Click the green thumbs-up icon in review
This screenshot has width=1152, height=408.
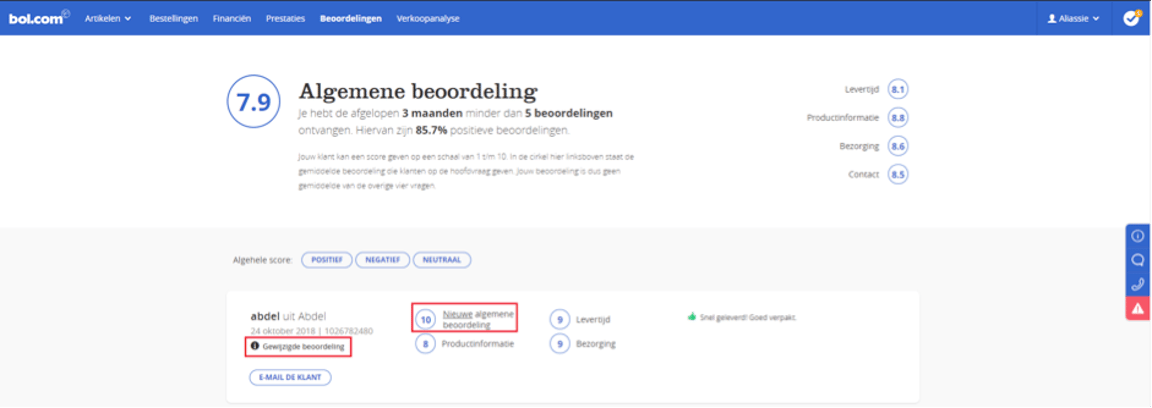click(691, 316)
